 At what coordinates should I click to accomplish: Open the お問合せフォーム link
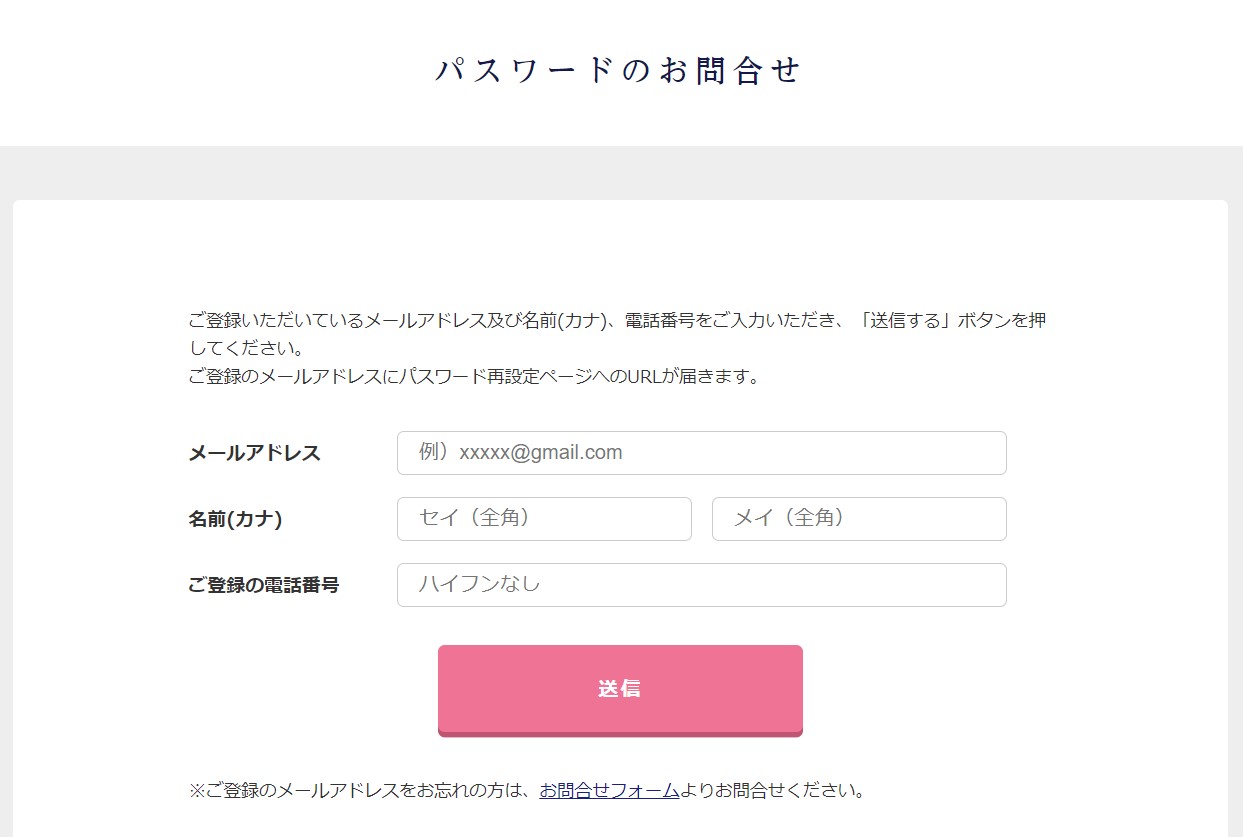tap(609, 791)
